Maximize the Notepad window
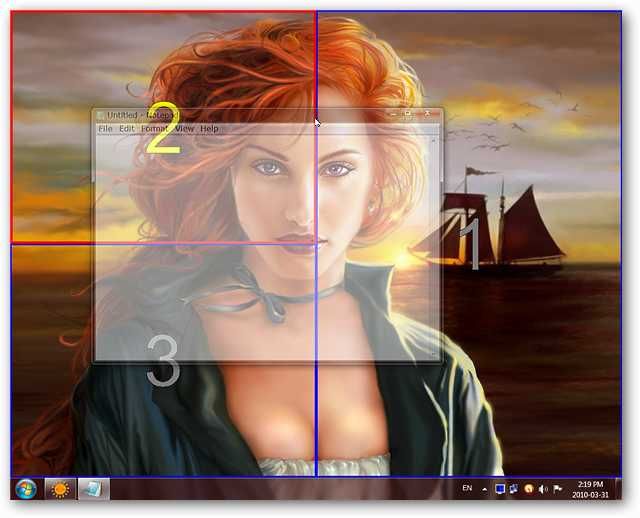This screenshot has width=640, height=518. pyautogui.click(x=408, y=114)
